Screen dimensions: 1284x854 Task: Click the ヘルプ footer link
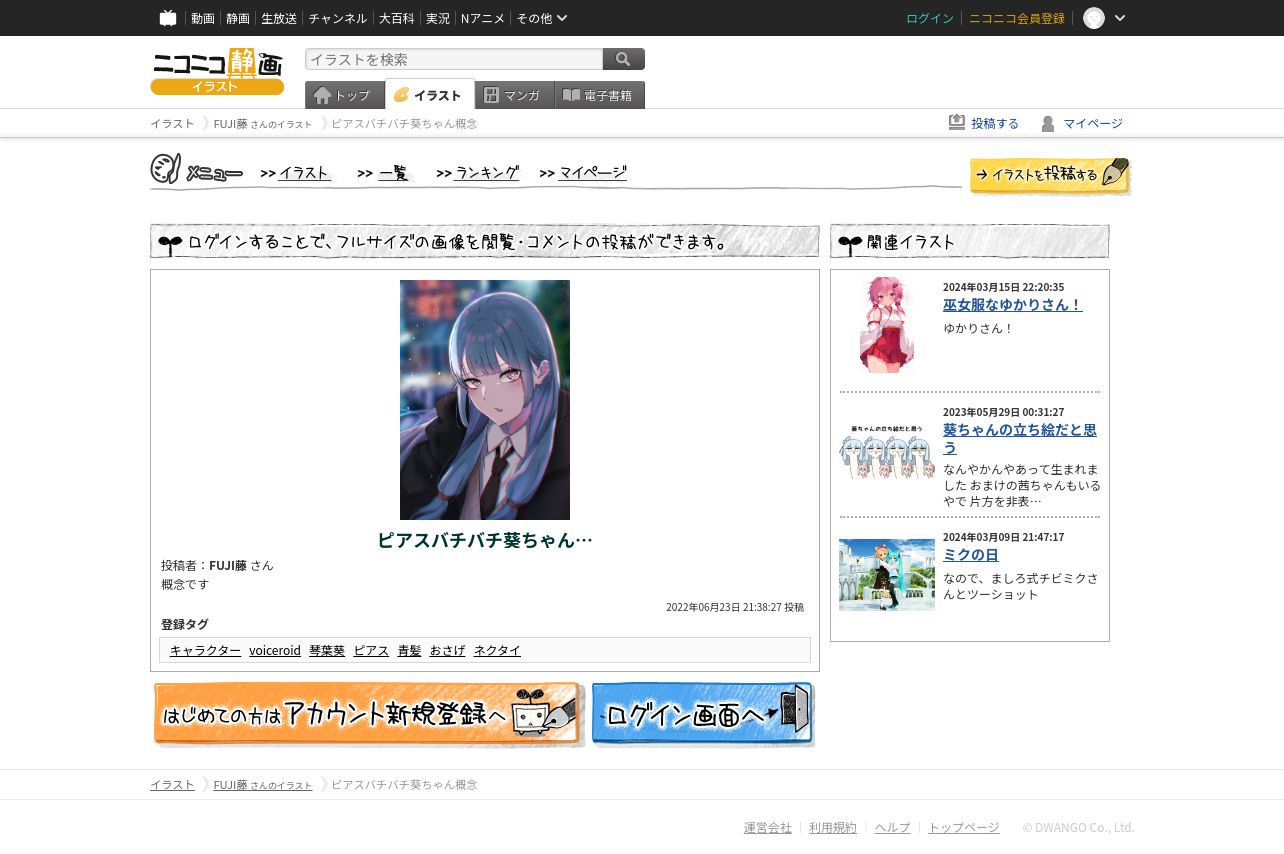click(893, 827)
